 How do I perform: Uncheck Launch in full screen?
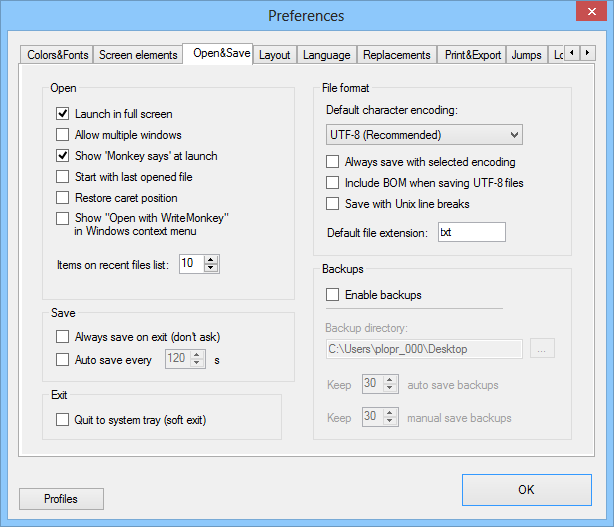tap(63, 114)
